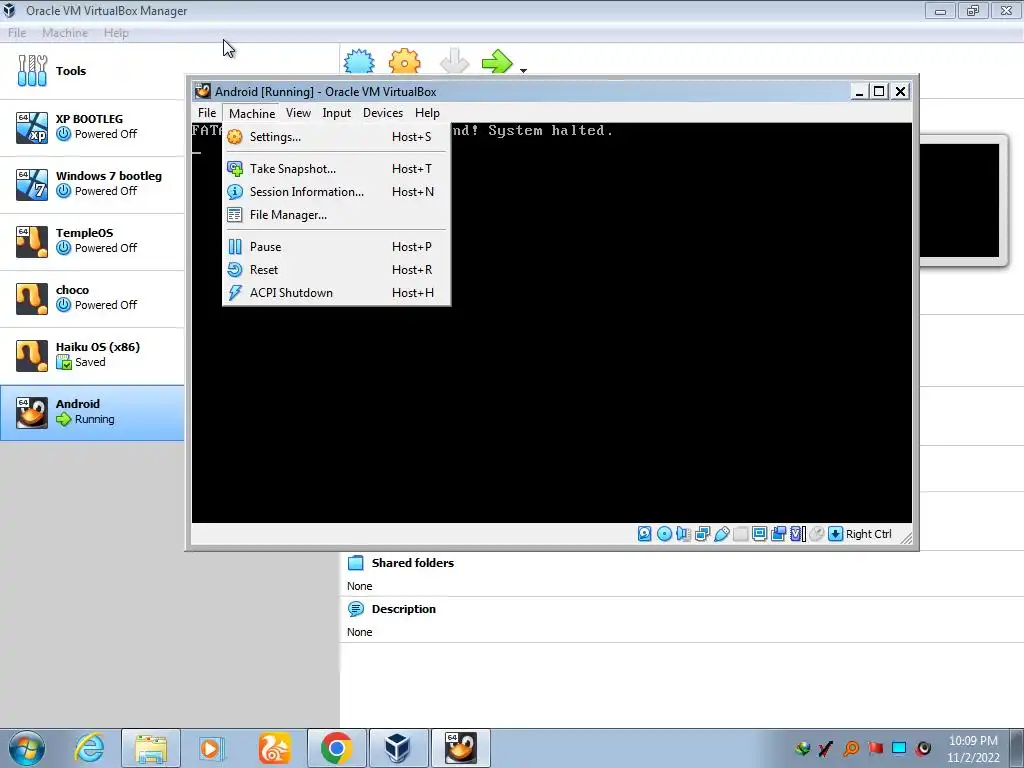Select the Haiku OS (x86) virtual machine

coord(92,355)
